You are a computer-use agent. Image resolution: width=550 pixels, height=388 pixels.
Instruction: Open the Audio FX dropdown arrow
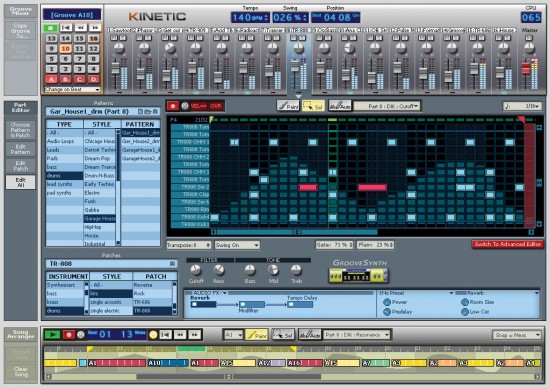[x=224, y=293]
